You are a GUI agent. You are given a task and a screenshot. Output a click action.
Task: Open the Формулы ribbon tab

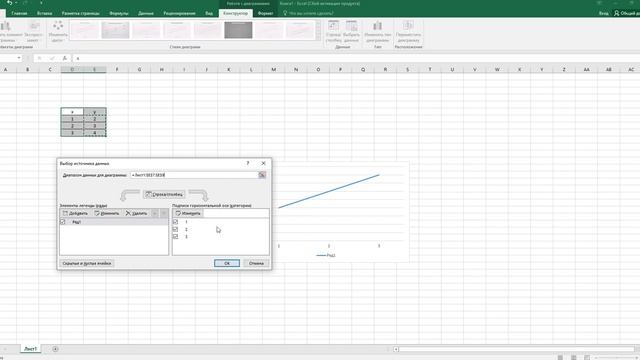pos(119,13)
